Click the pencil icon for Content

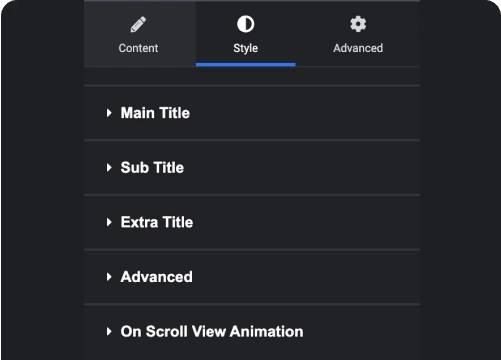coord(138,24)
